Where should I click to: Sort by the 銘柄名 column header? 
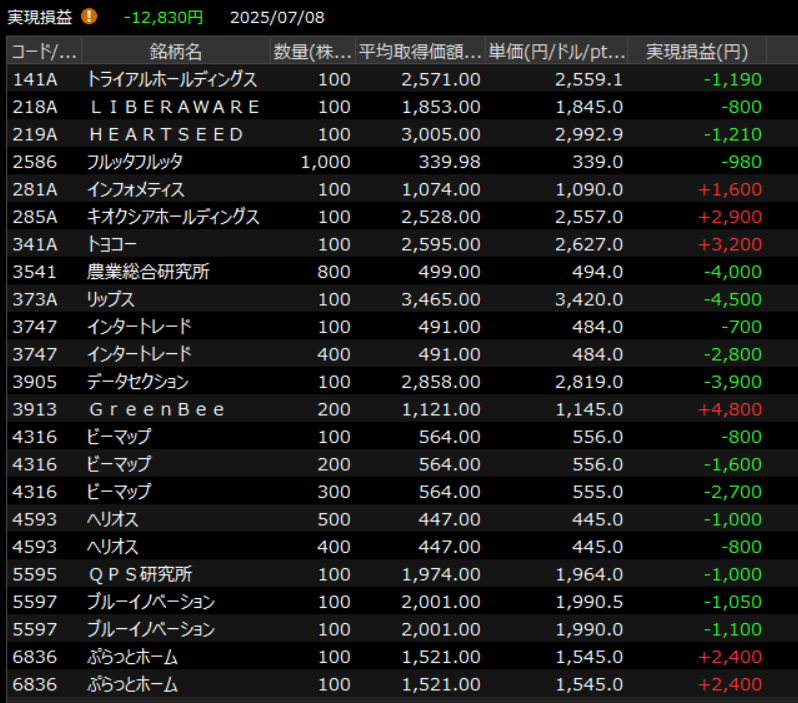coord(176,51)
